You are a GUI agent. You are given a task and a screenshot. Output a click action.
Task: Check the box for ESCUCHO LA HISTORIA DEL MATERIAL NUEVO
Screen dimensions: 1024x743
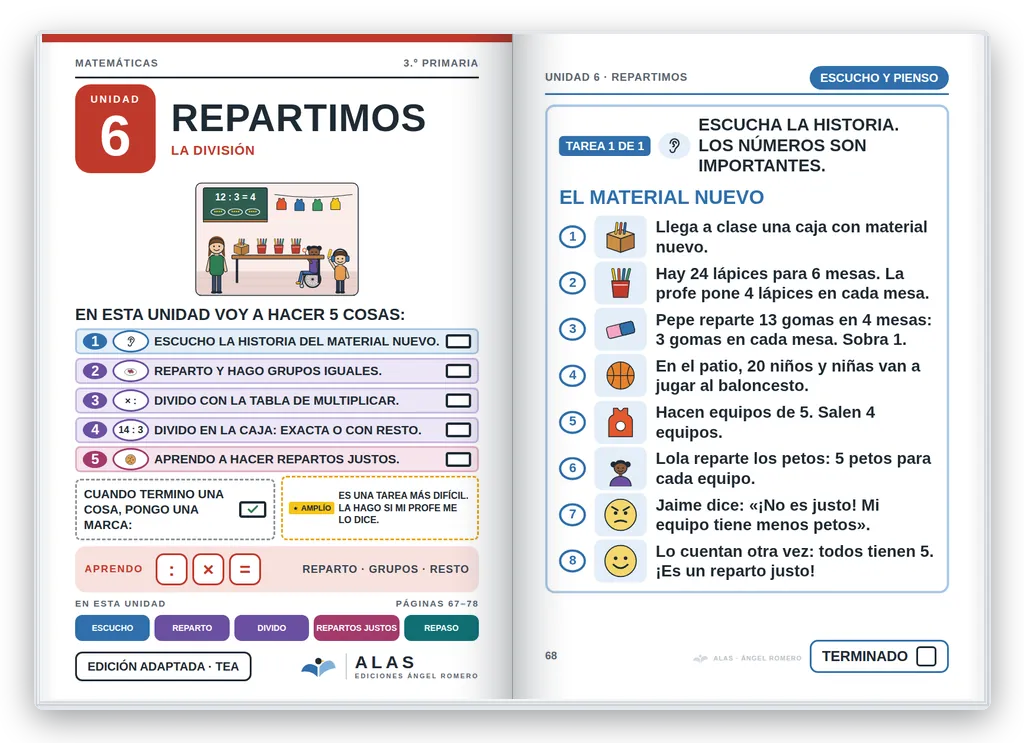(x=458, y=341)
